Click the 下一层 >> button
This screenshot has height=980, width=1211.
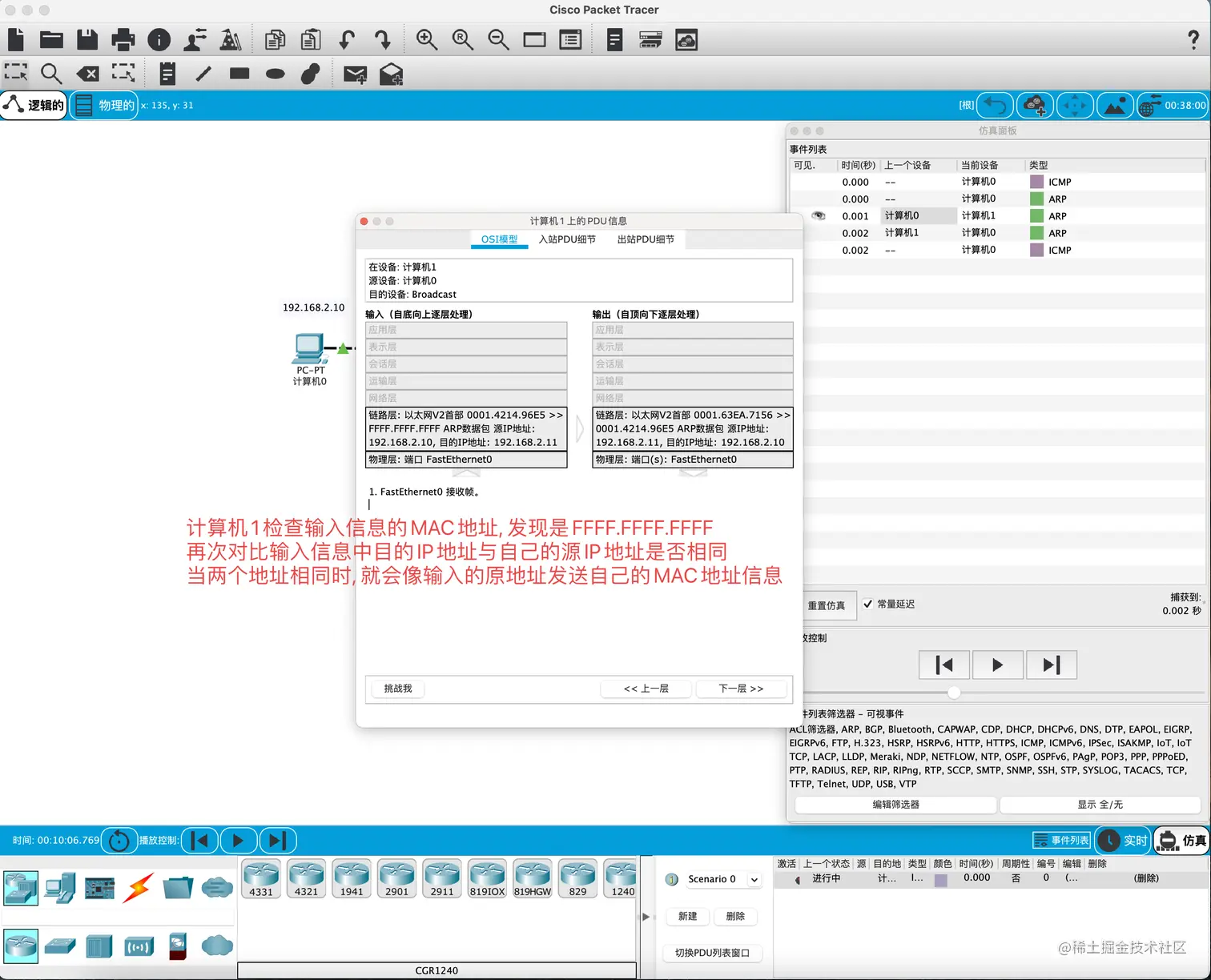[741, 689]
